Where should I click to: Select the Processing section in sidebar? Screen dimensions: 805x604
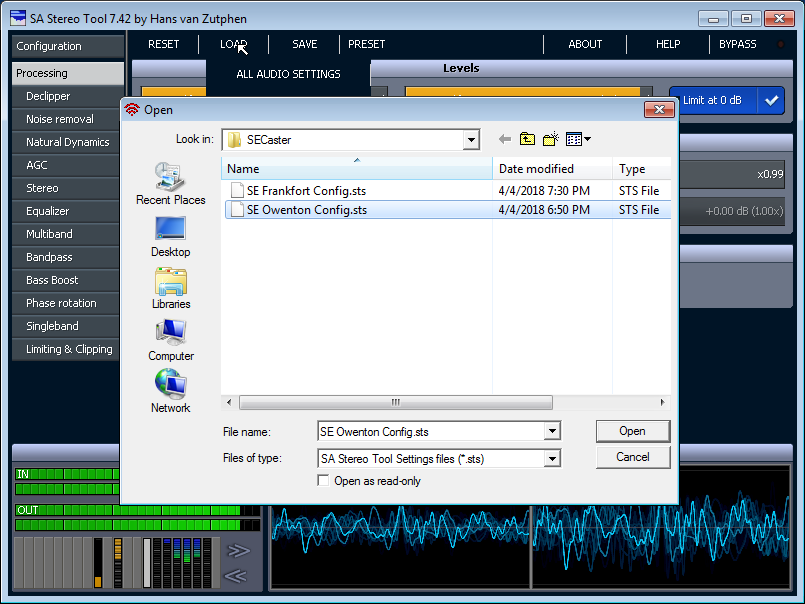pos(68,73)
